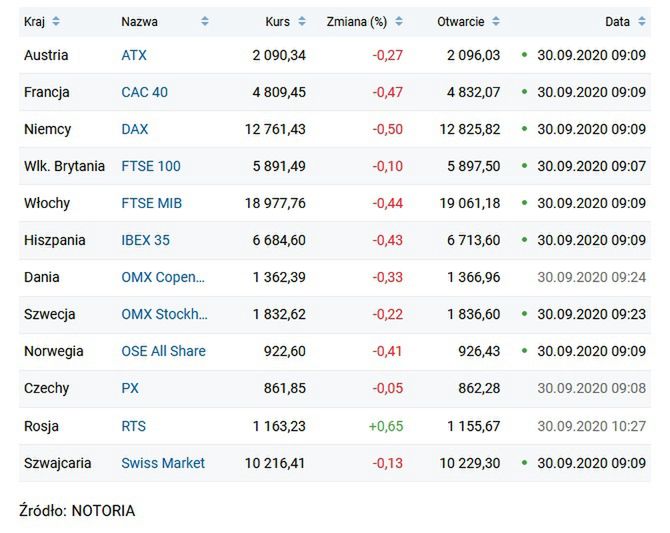This screenshot has width=670, height=533.
Task: Select the Swiss Market index link
Action: [x=163, y=463]
